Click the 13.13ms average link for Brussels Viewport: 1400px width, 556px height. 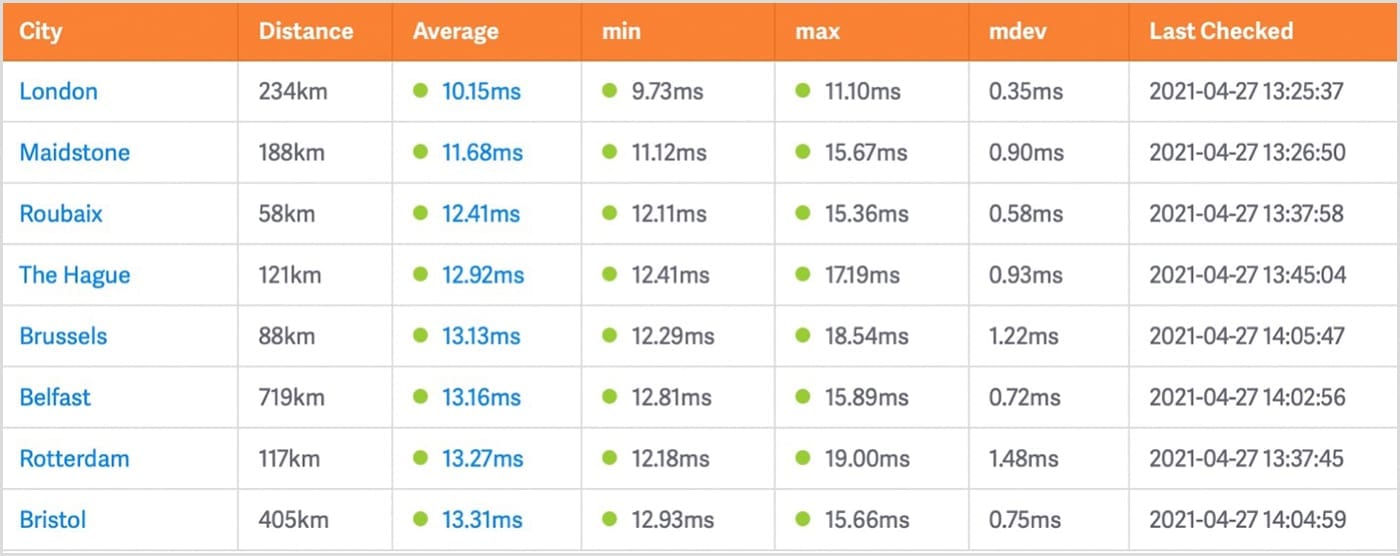point(481,336)
